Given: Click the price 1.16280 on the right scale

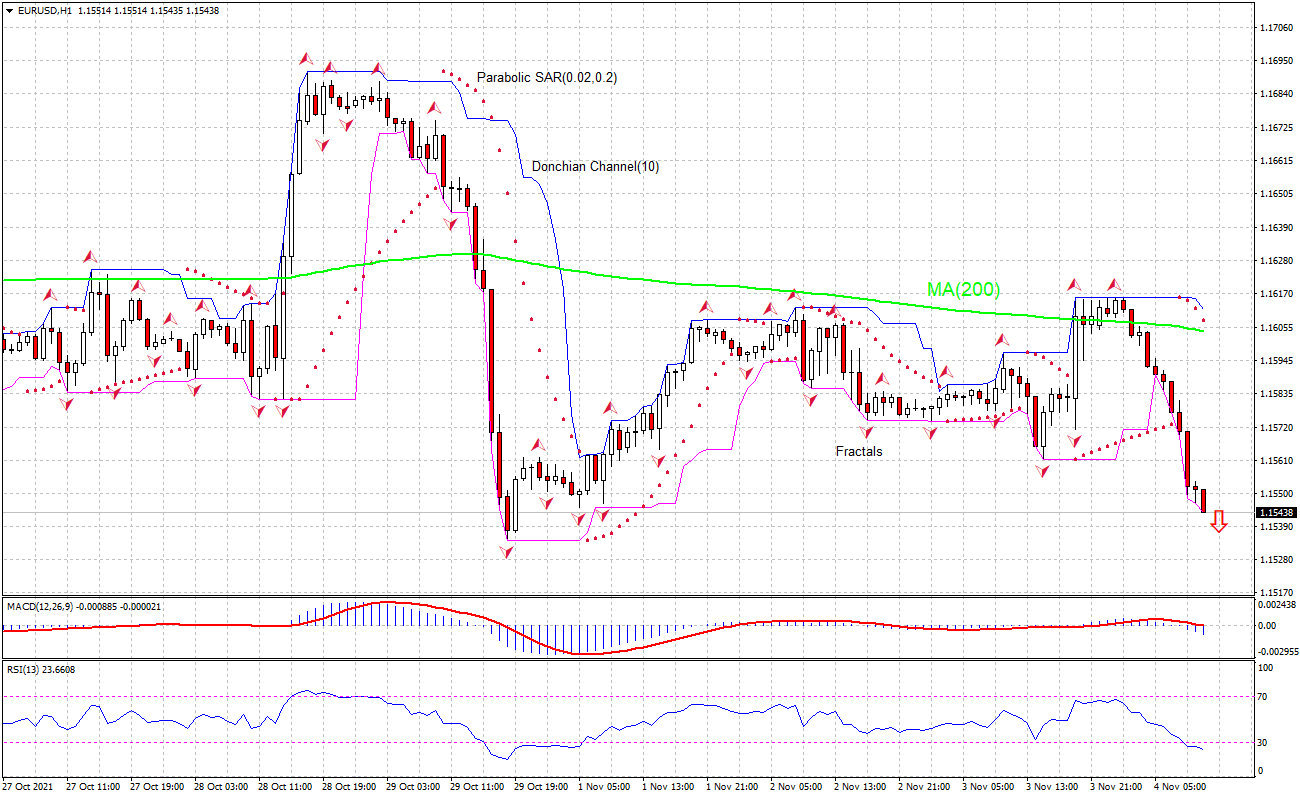Looking at the screenshot, I should click(x=1278, y=258).
